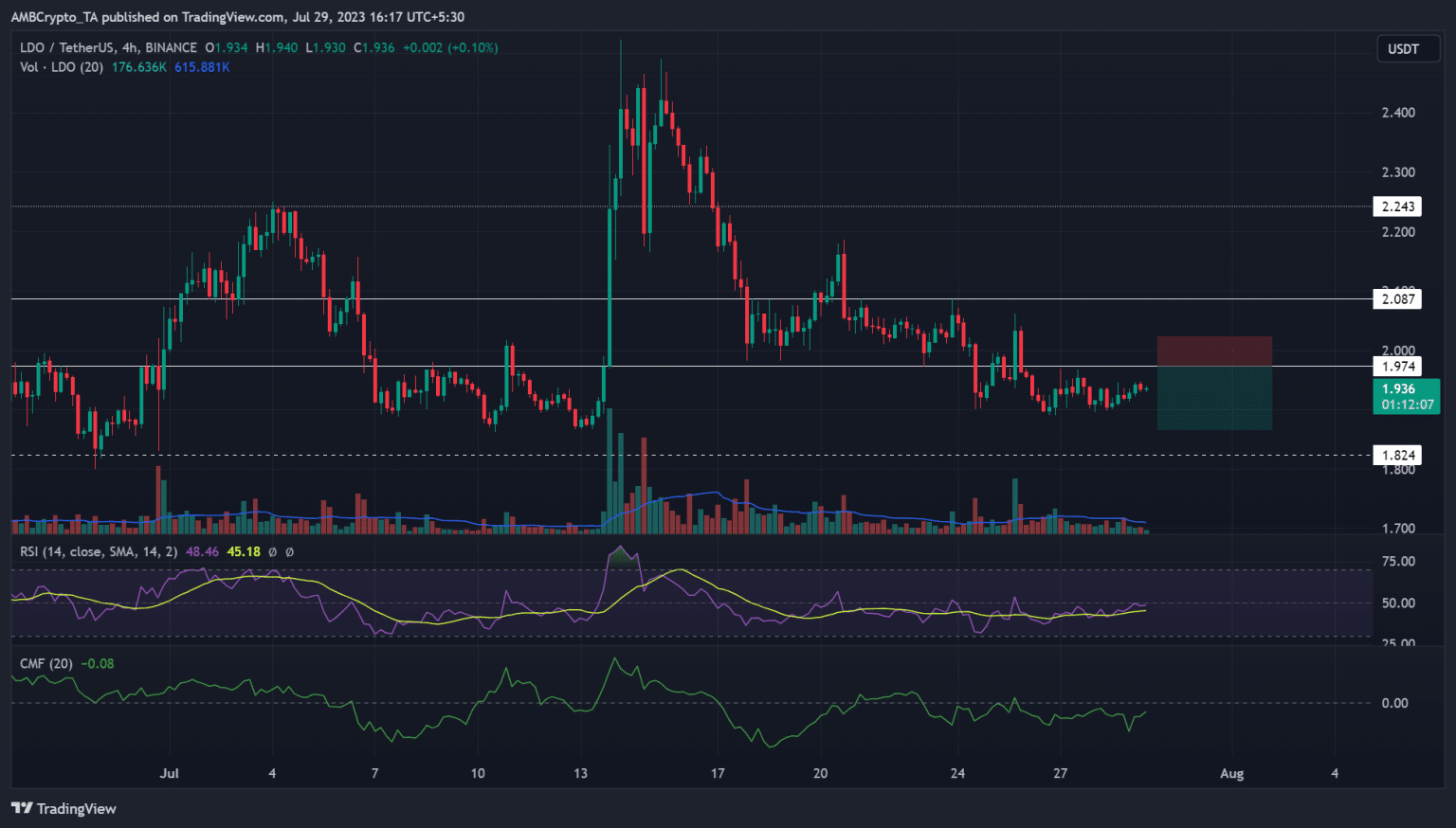Click the Jul label on time axis

click(x=169, y=773)
